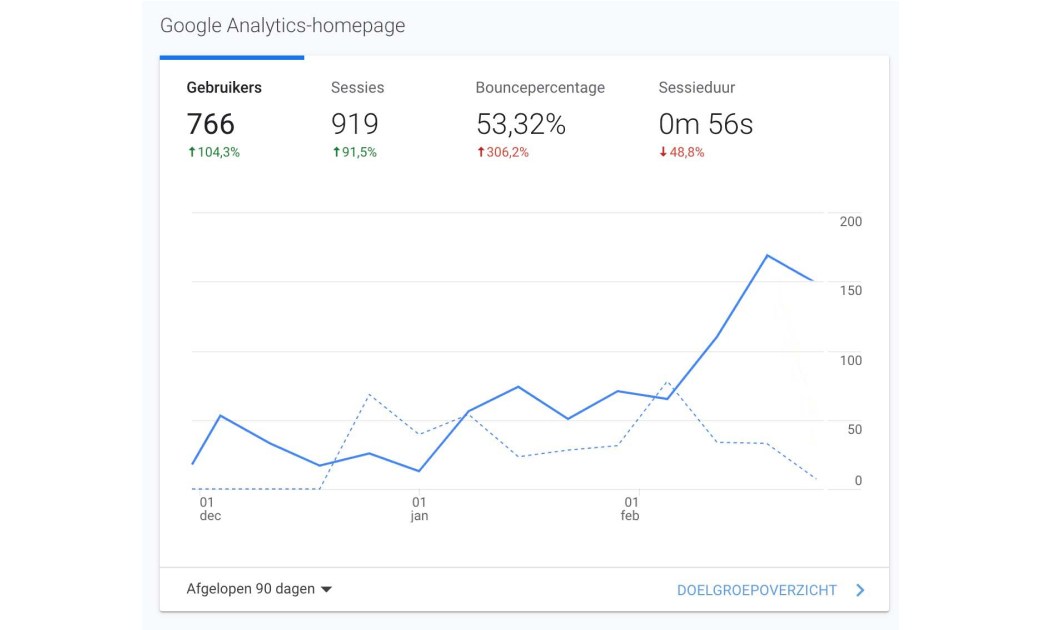Click the green 91,5% change indicator
Viewport: 1040px width, 630px height.
pyautogui.click(x=355, y=153)
